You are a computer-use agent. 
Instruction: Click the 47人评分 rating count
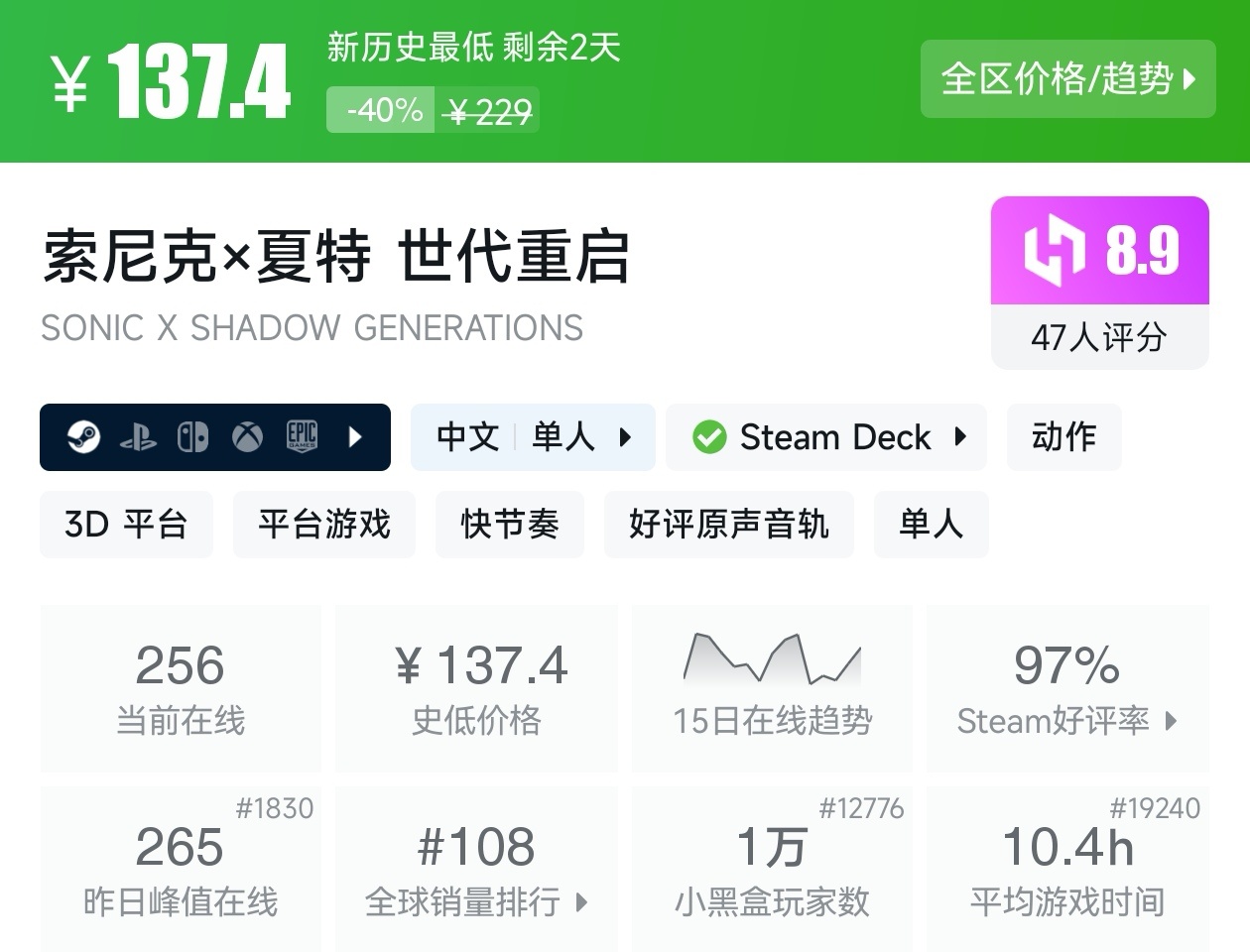click(x=1098, y=337)
